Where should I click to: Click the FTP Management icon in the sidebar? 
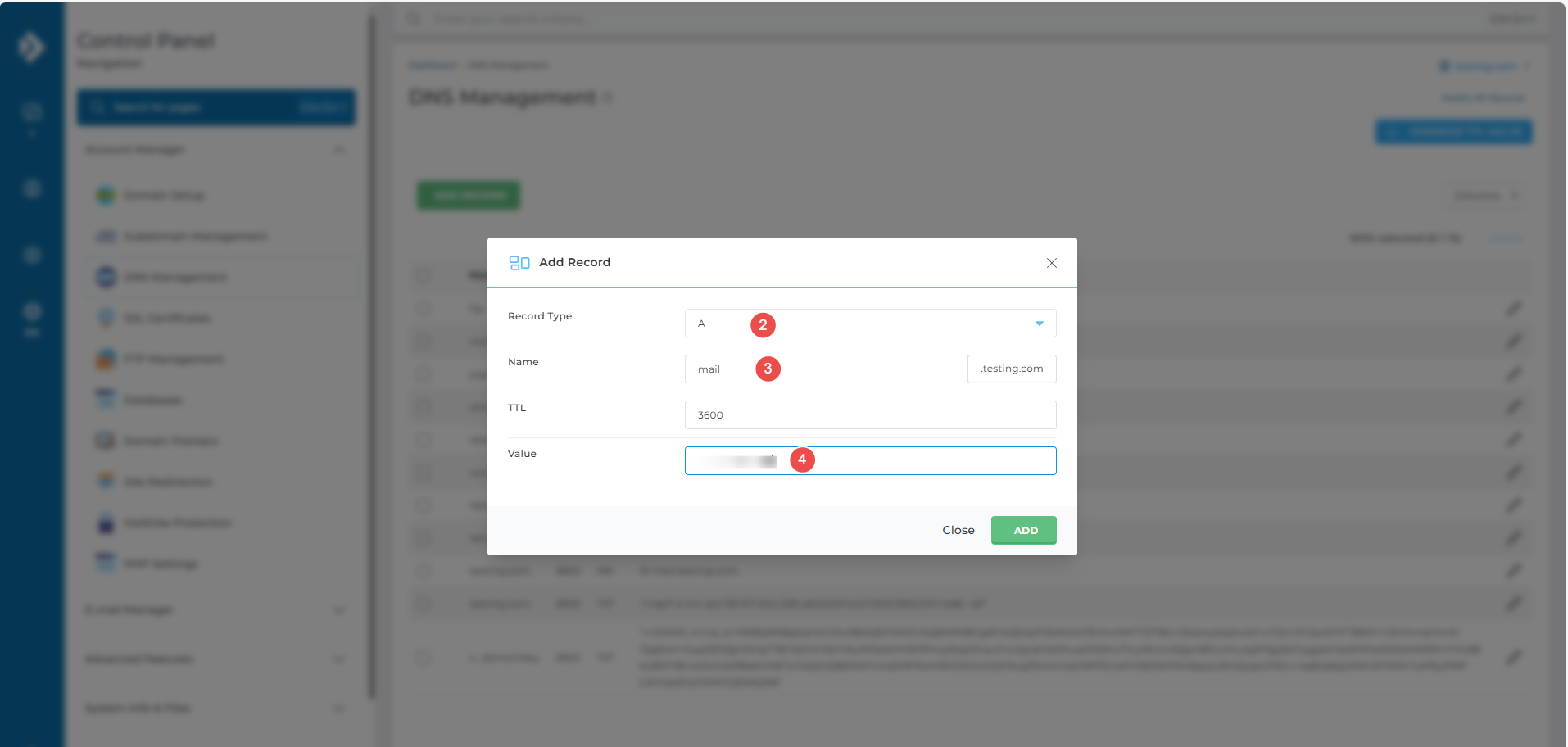point(106,360)
